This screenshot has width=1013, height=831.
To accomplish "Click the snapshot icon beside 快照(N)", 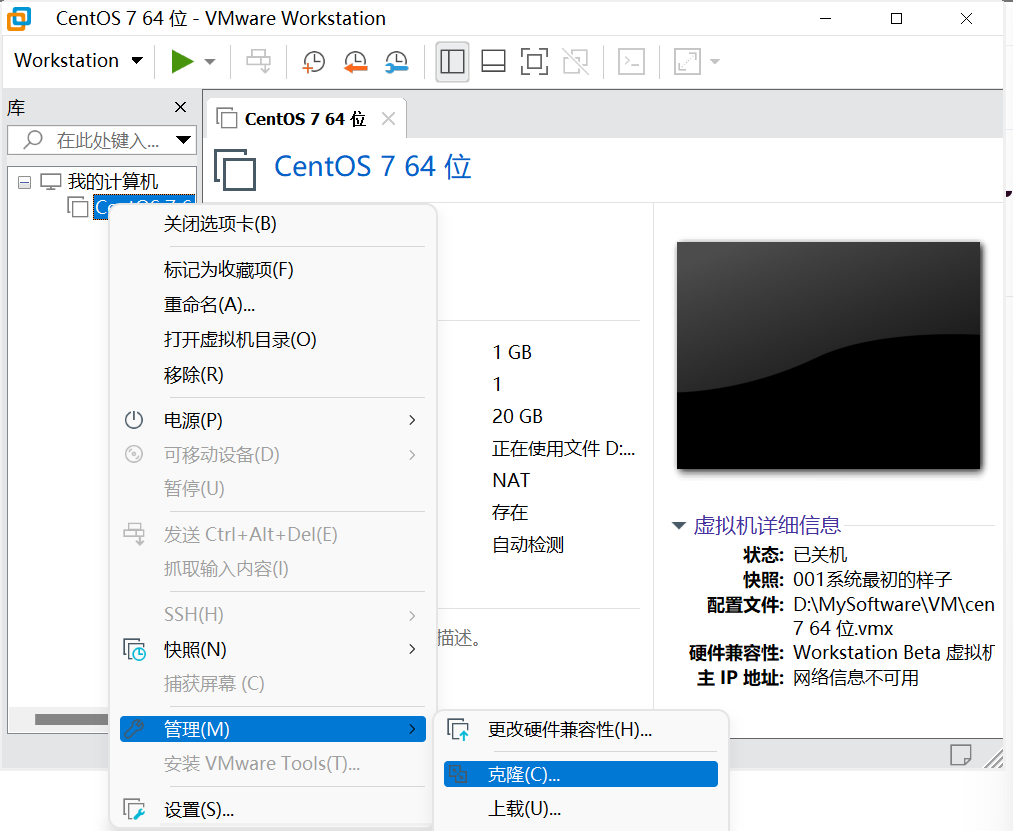I will click(134, 649).
